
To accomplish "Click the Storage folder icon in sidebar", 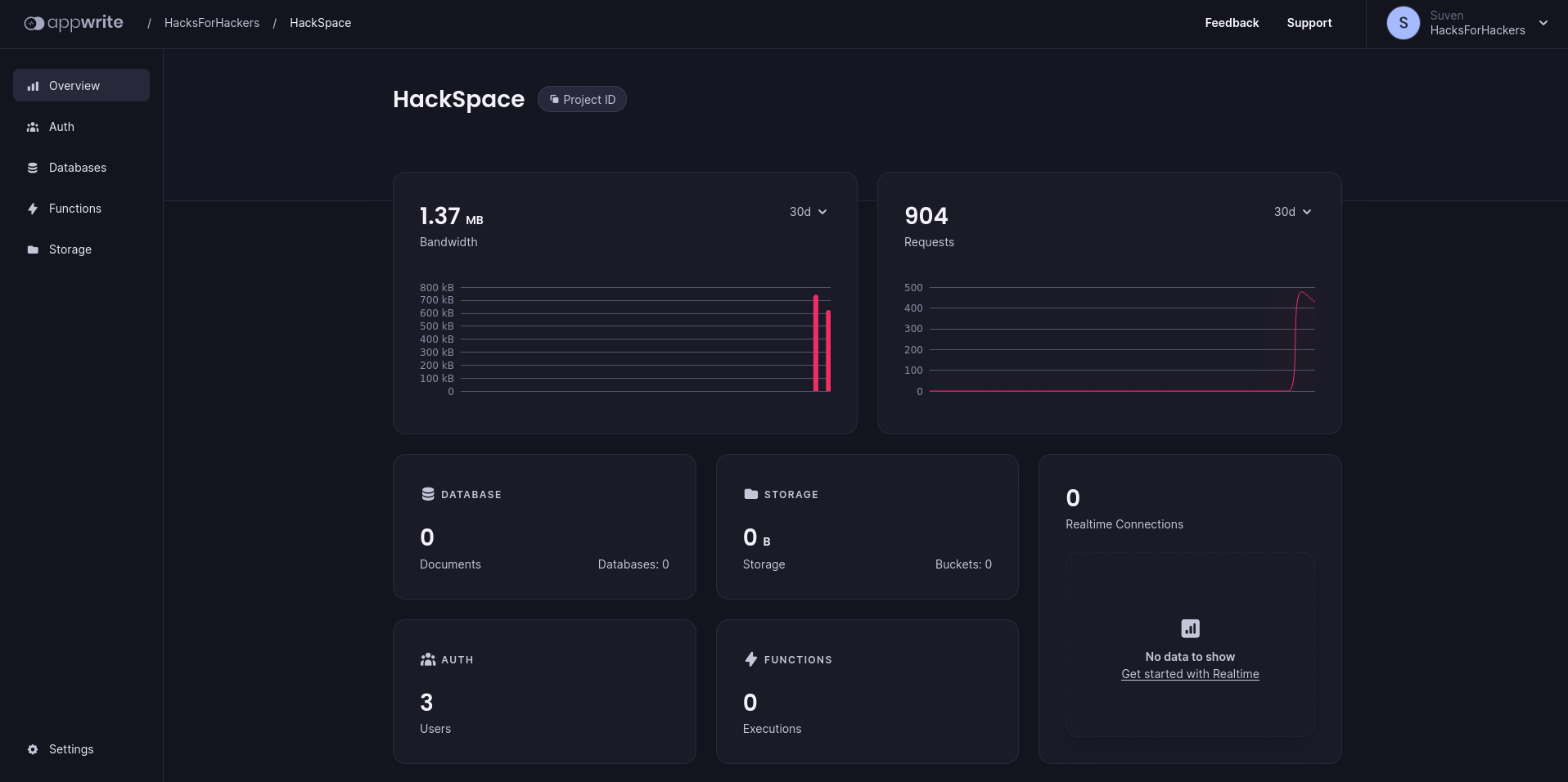I will [x=33, y=249].
